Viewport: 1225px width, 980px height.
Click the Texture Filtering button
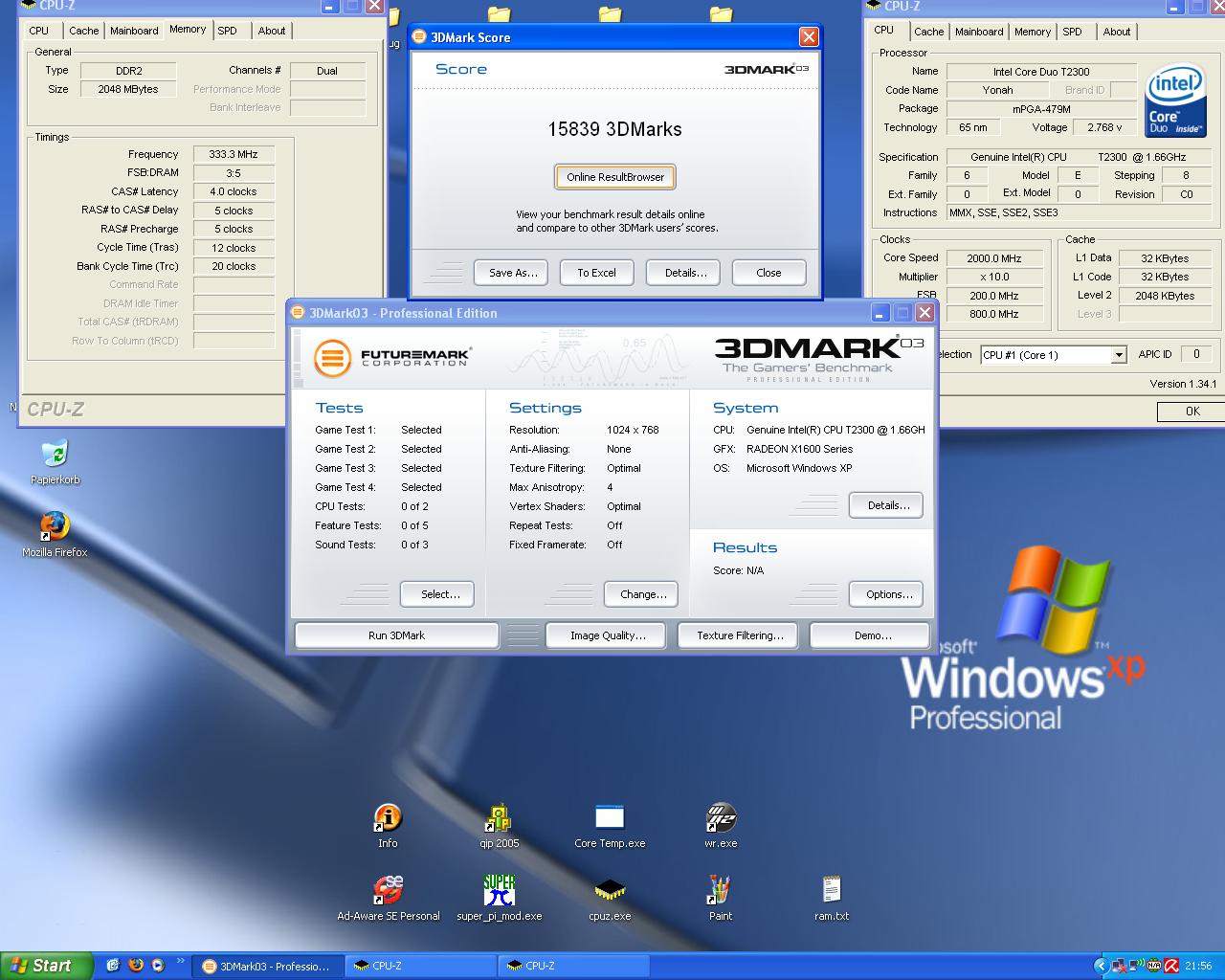click(x=740, y=635)
